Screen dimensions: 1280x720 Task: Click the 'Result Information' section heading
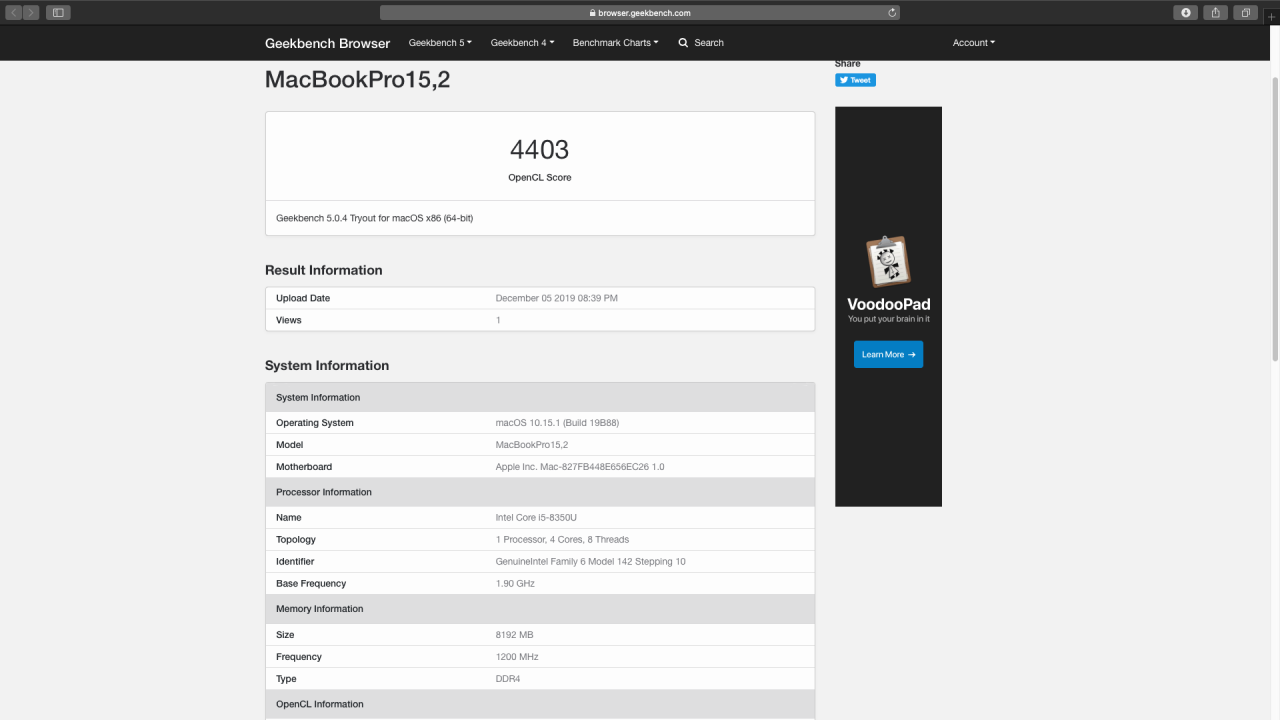[323, 270]
